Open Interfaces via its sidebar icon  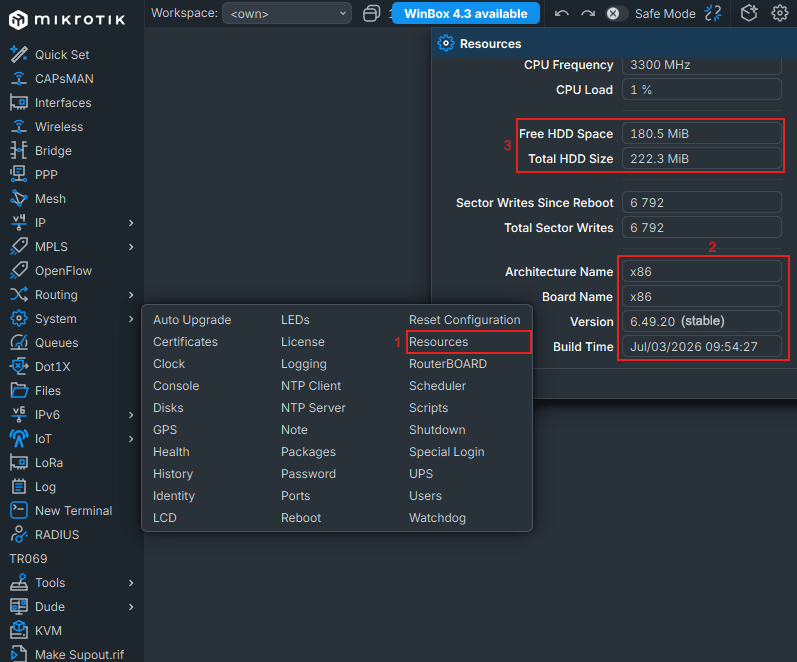[x=19, y=102]
